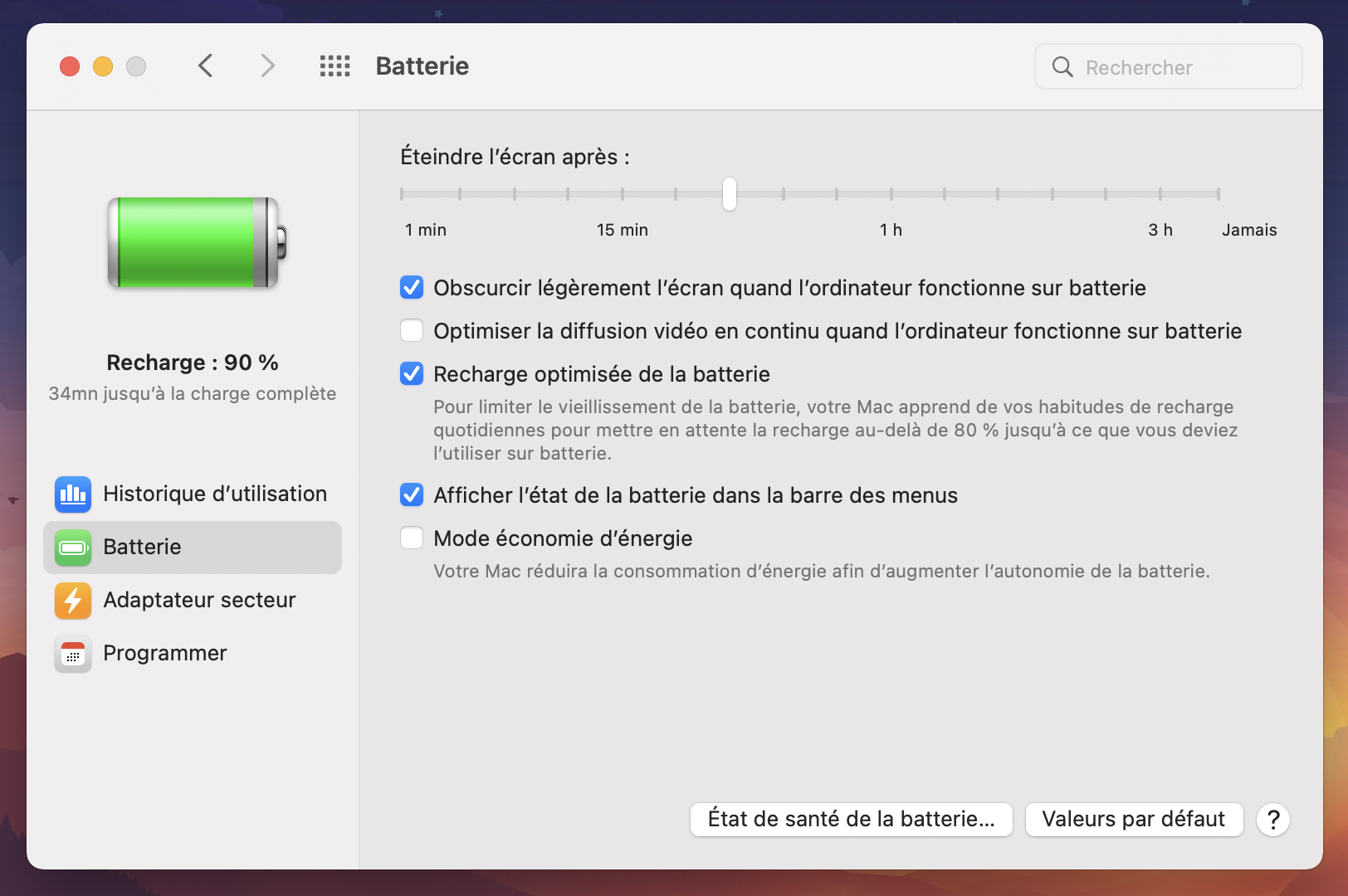Click the Historique d'utilisation chart icon

click(73, 494)
